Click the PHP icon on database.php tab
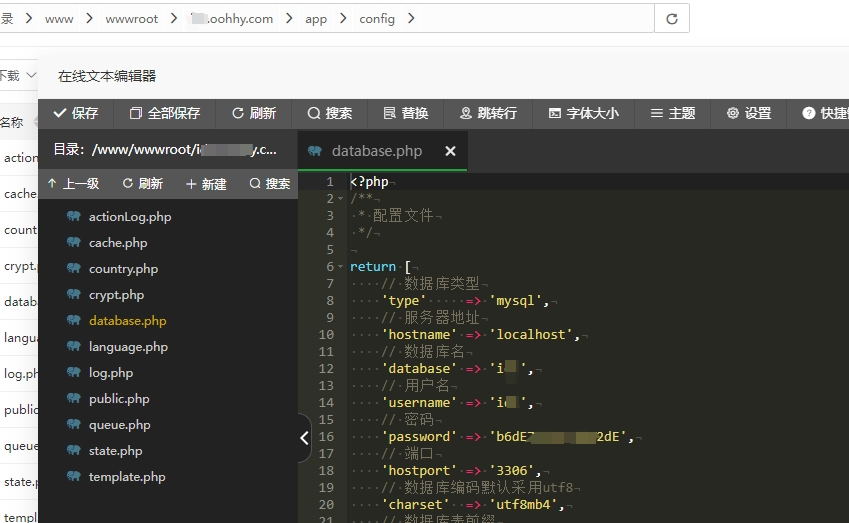849x523 pixels. point(315,151)
